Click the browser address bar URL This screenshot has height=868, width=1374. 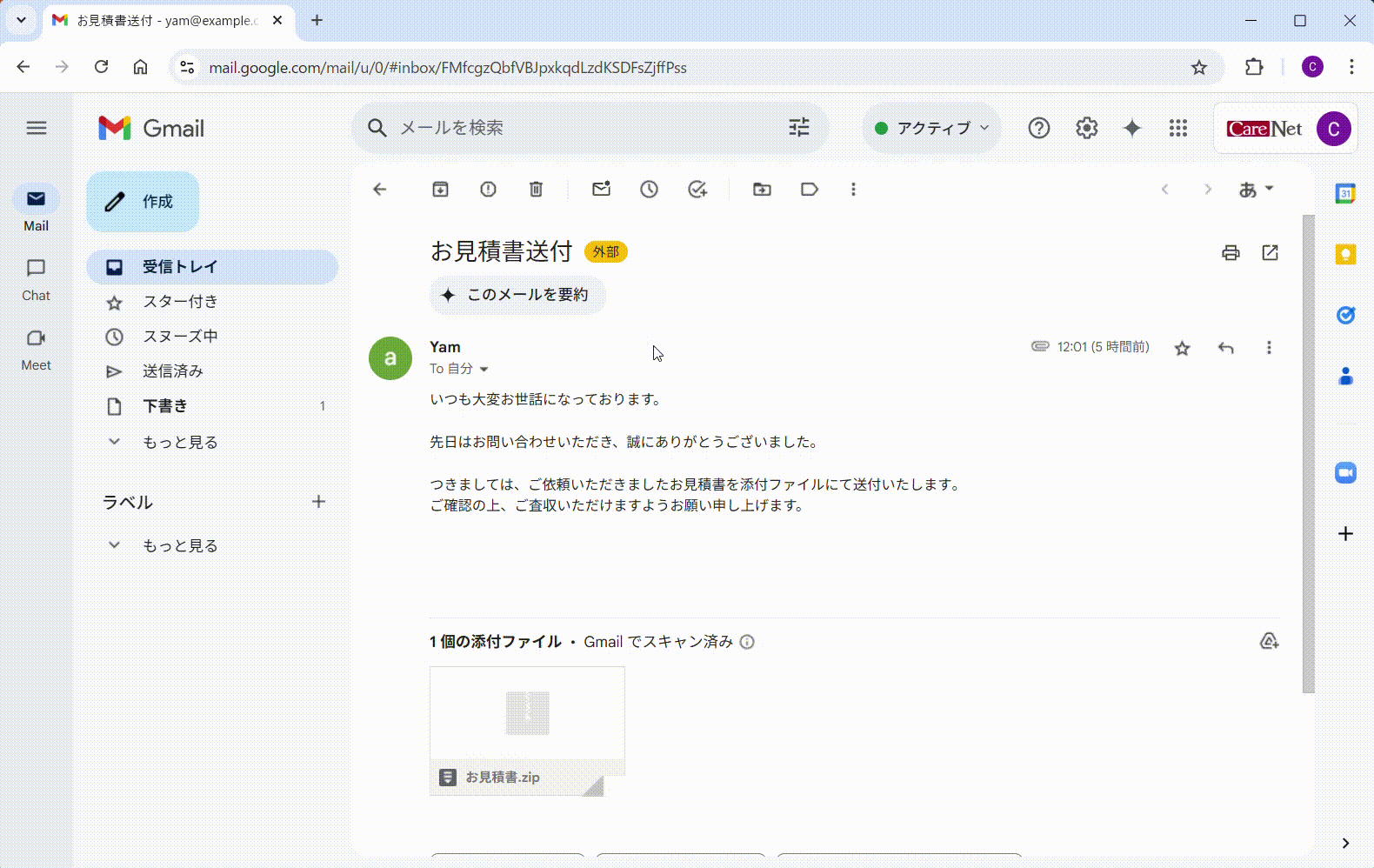[448, 67]
